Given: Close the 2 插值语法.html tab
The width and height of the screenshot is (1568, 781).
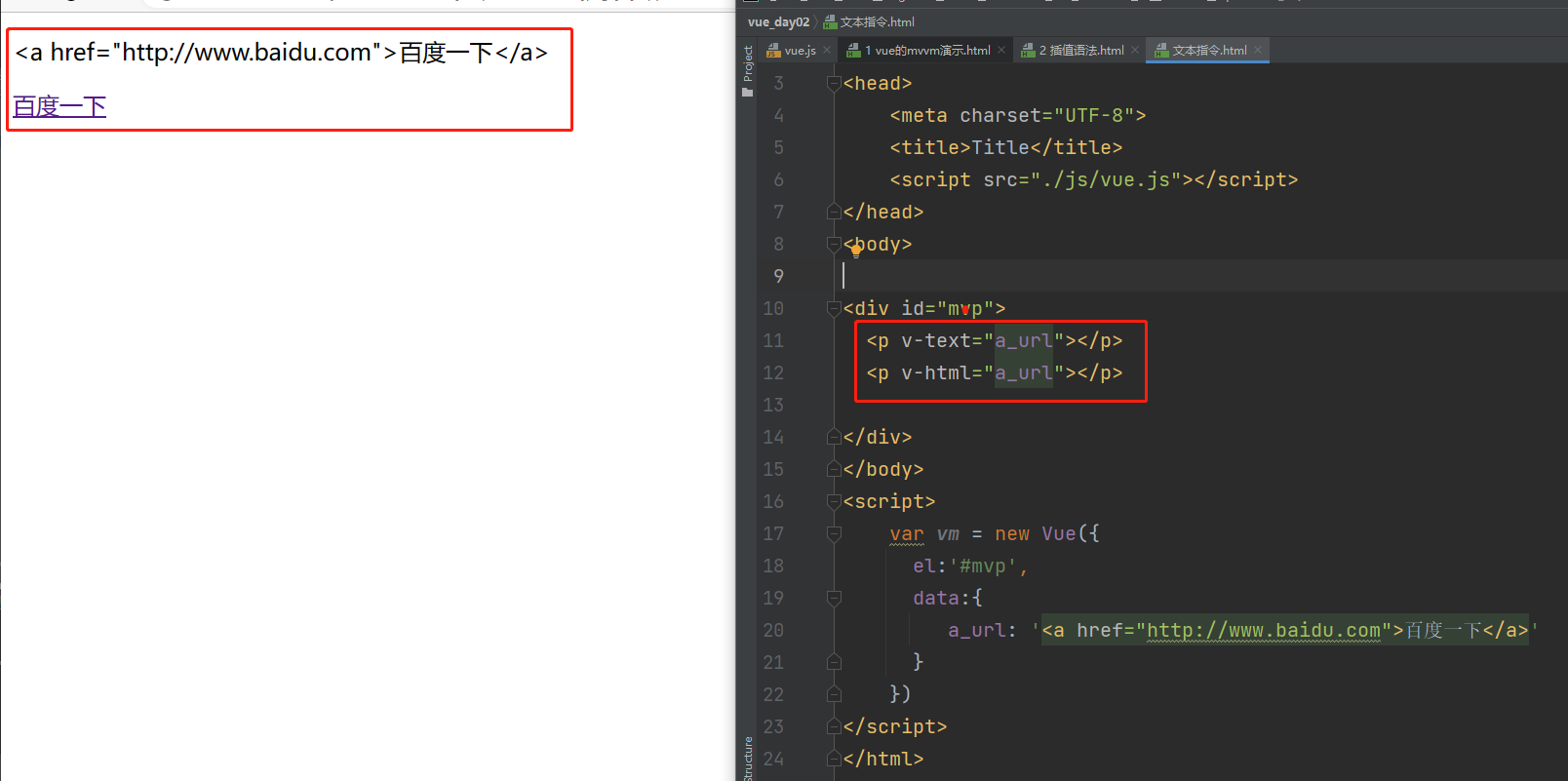Looking at the screenshot, I should 1135,51.
